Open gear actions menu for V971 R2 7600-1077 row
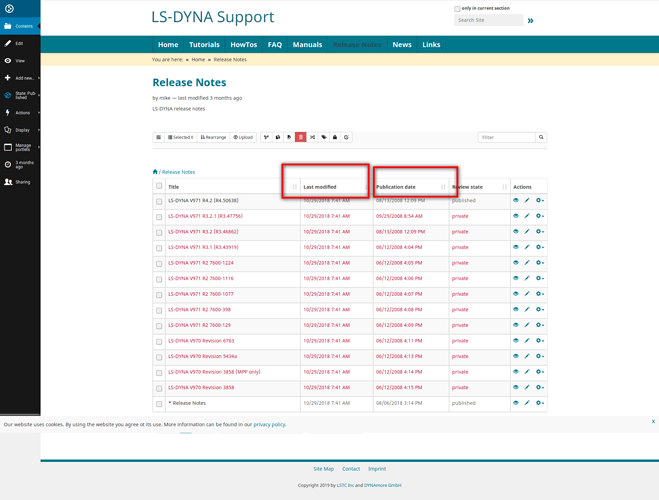This screenshot has height=500, width=659. click(540, 294)
